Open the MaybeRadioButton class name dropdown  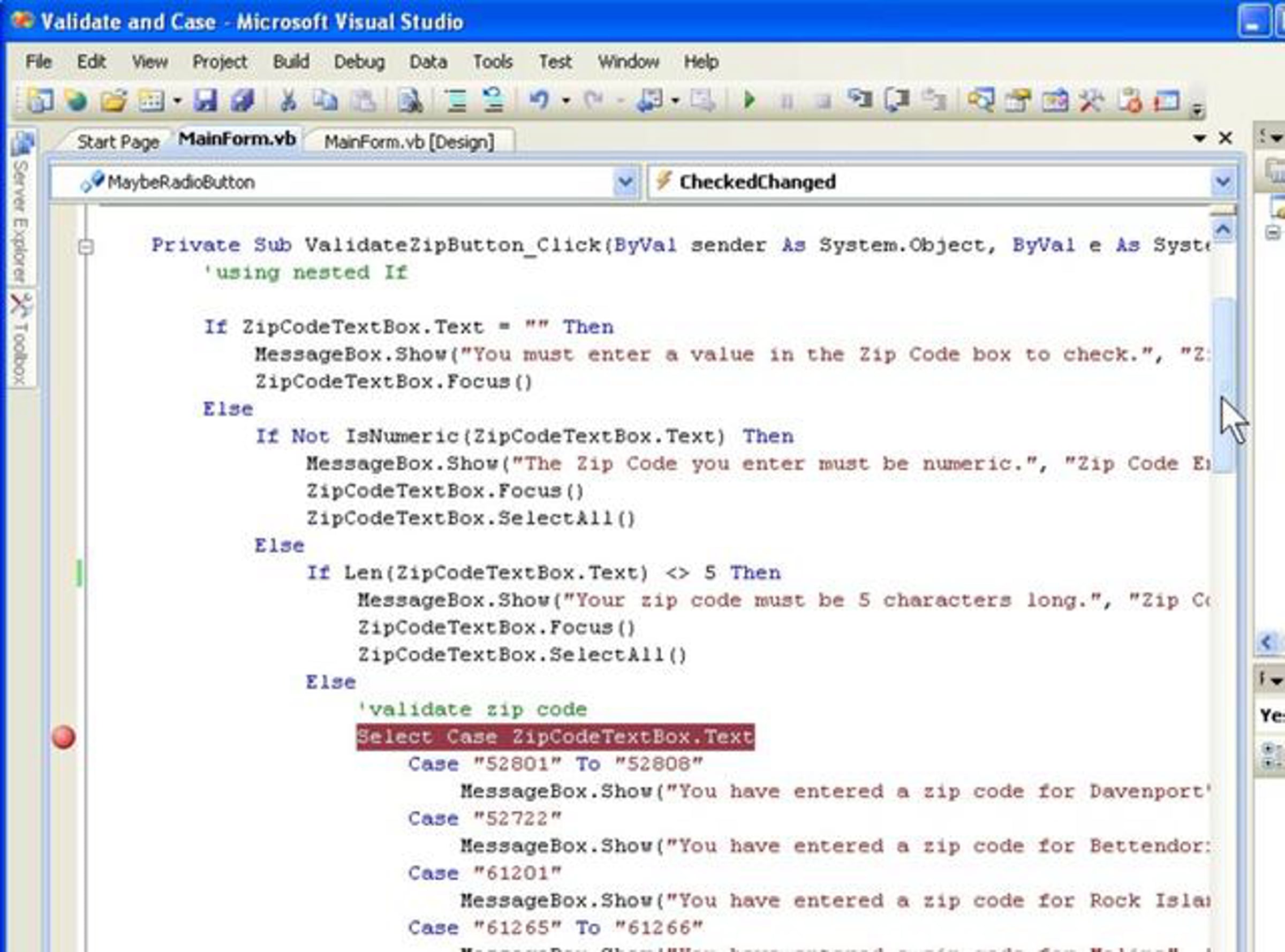pos(625,183)
